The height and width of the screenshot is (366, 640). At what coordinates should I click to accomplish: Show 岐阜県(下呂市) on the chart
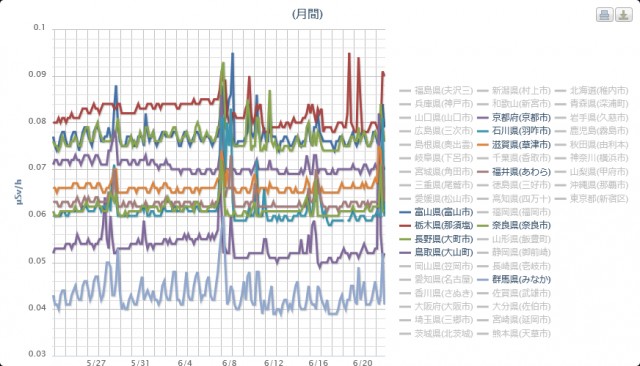pos(437,158)
